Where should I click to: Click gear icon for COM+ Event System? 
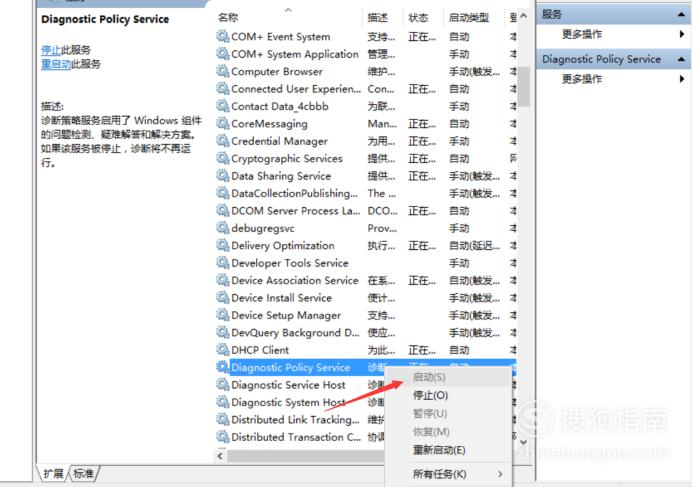point(223,36)
